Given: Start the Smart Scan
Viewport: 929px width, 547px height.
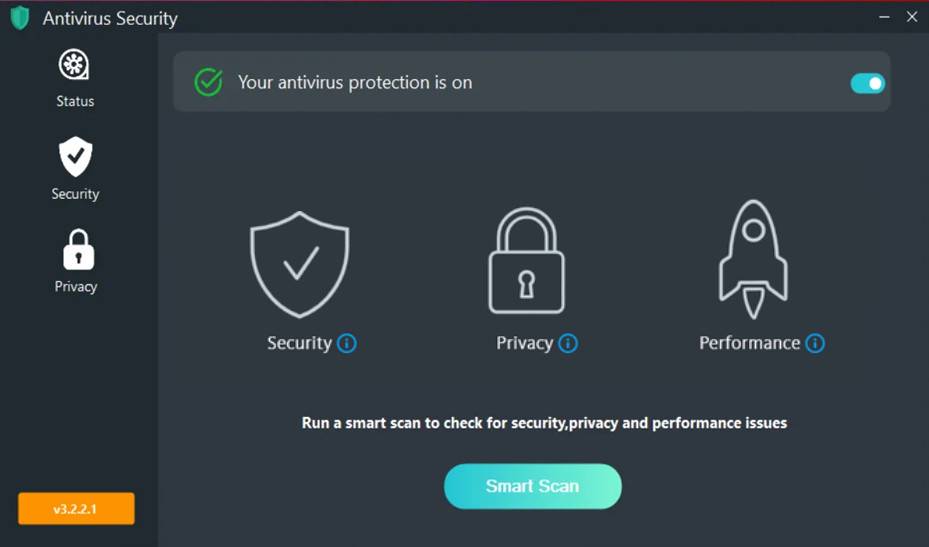Looking at the screenshot, I should click(532, 486).
